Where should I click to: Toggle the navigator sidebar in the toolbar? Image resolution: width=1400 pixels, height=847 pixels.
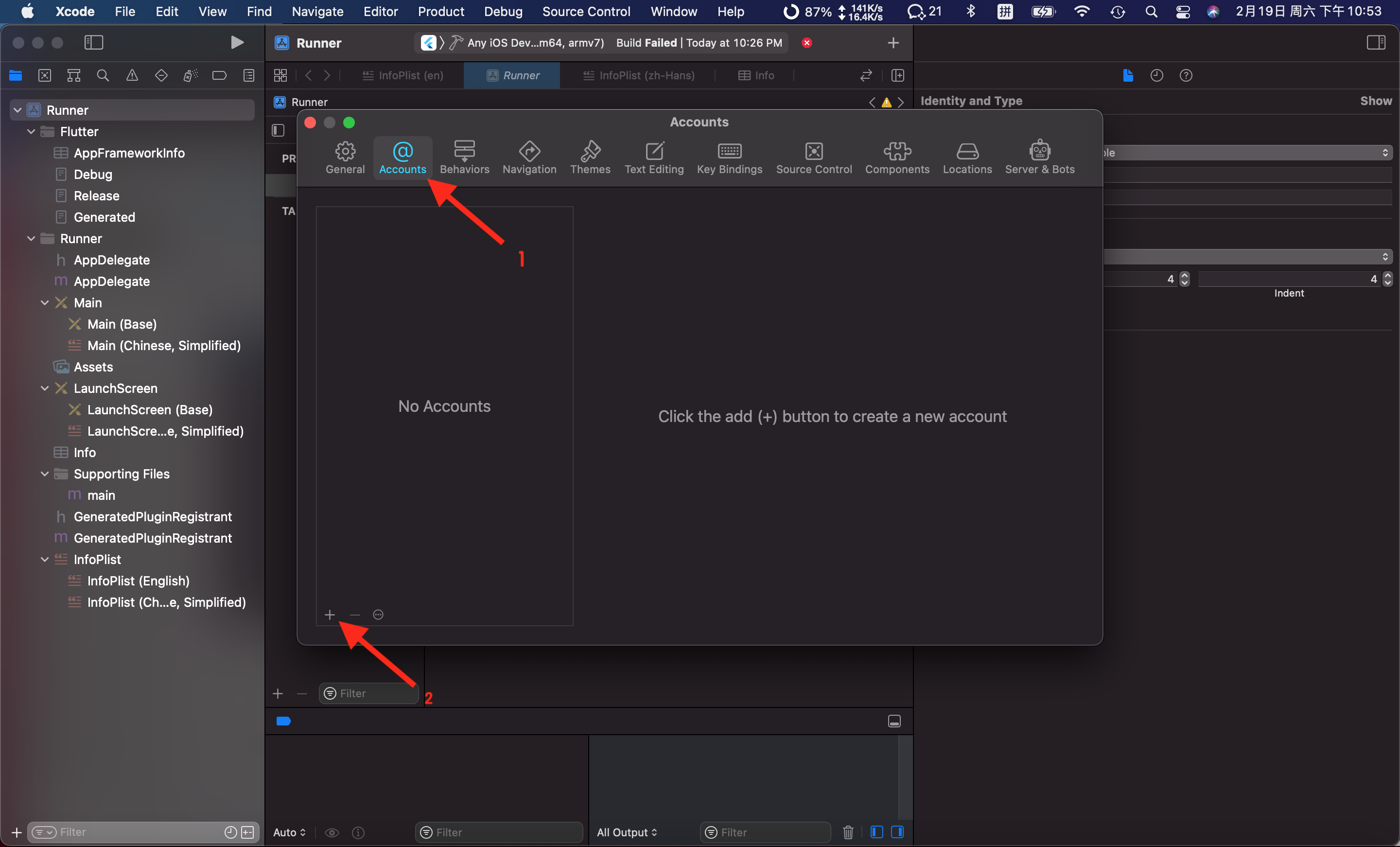click(x=93, y=42)
